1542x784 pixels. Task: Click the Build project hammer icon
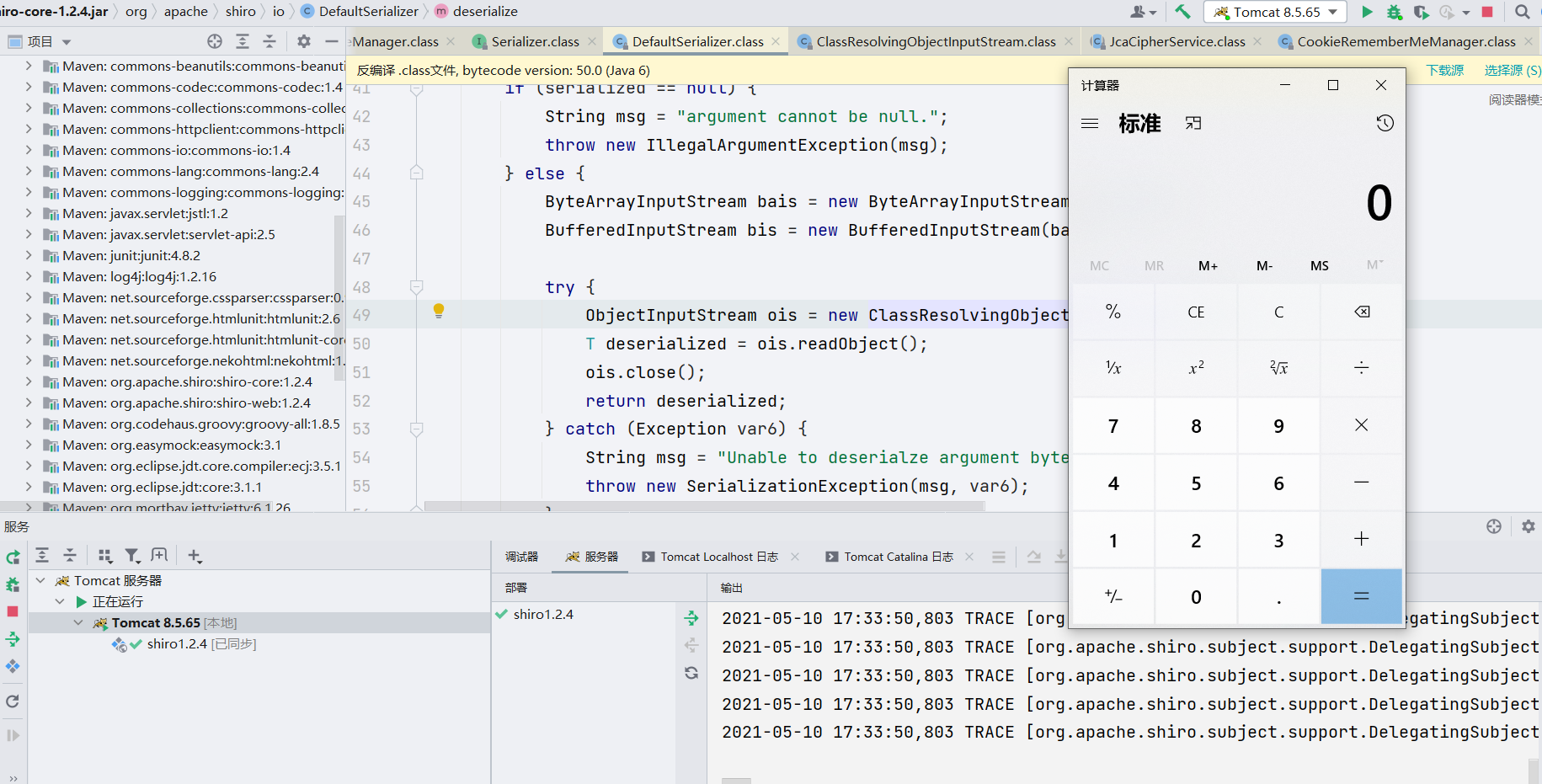(x=1182, y=12)
